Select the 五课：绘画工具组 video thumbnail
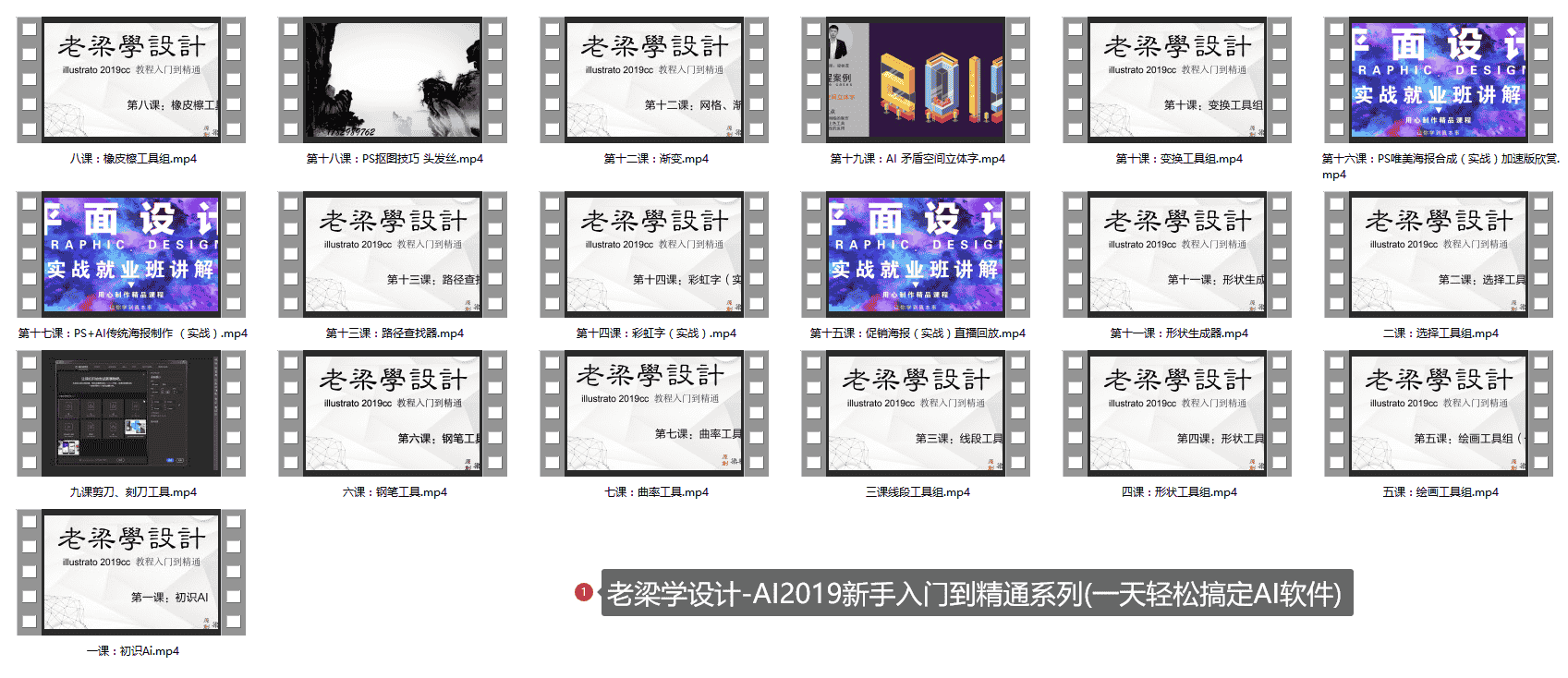Image resolution: width=1568 pixels, height=678 pixels. (x=1439, y=413)
